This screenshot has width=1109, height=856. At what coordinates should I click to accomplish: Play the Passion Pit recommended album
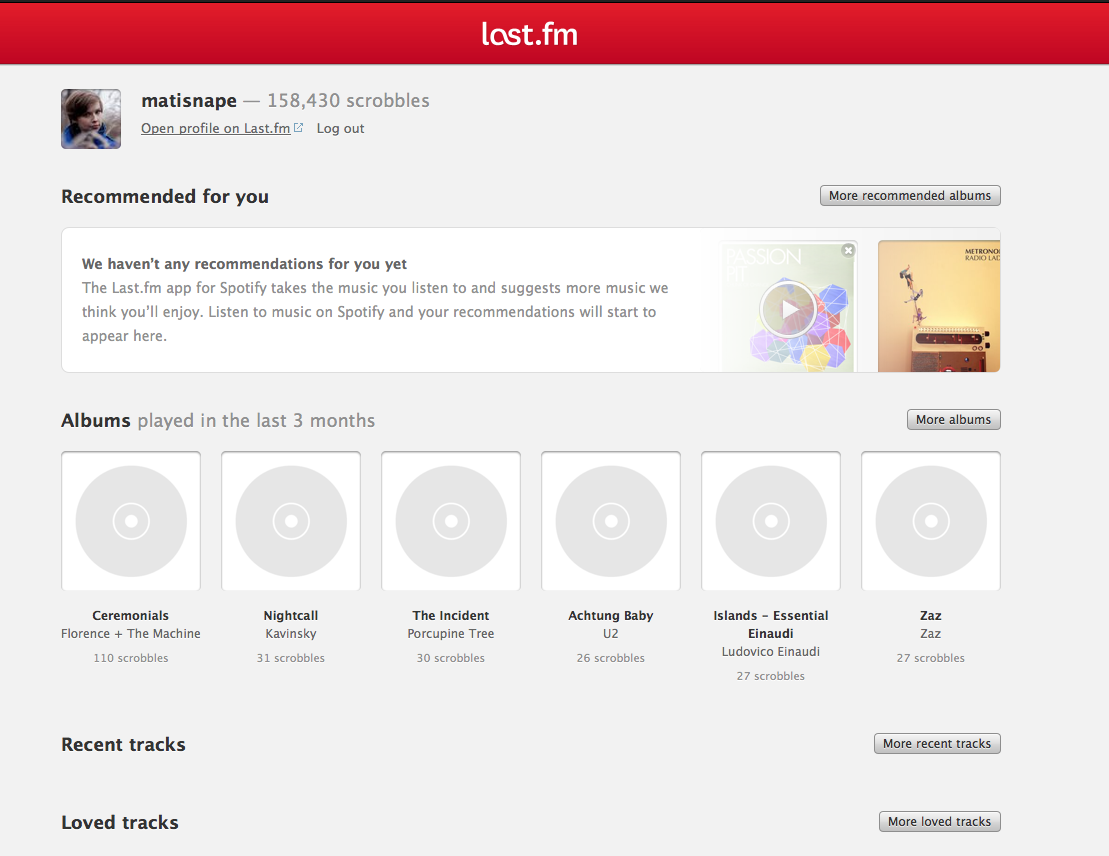pos(788,310)
